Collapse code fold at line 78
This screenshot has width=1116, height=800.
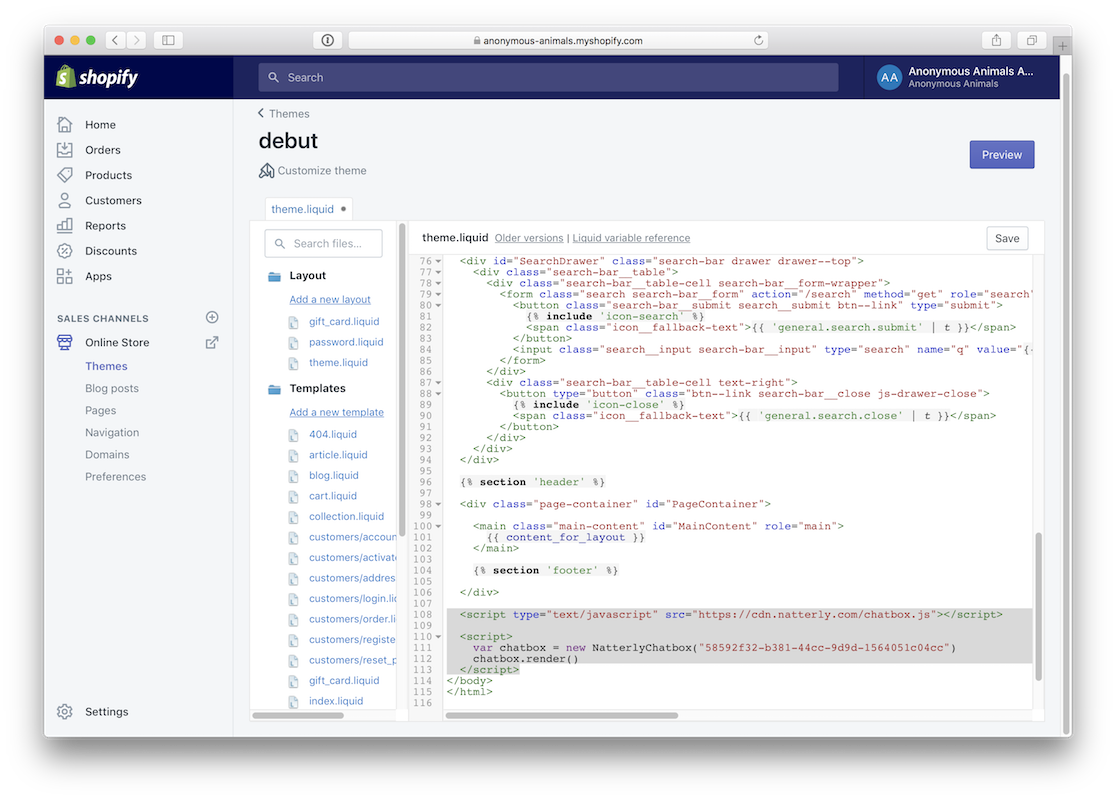[438, 283]
